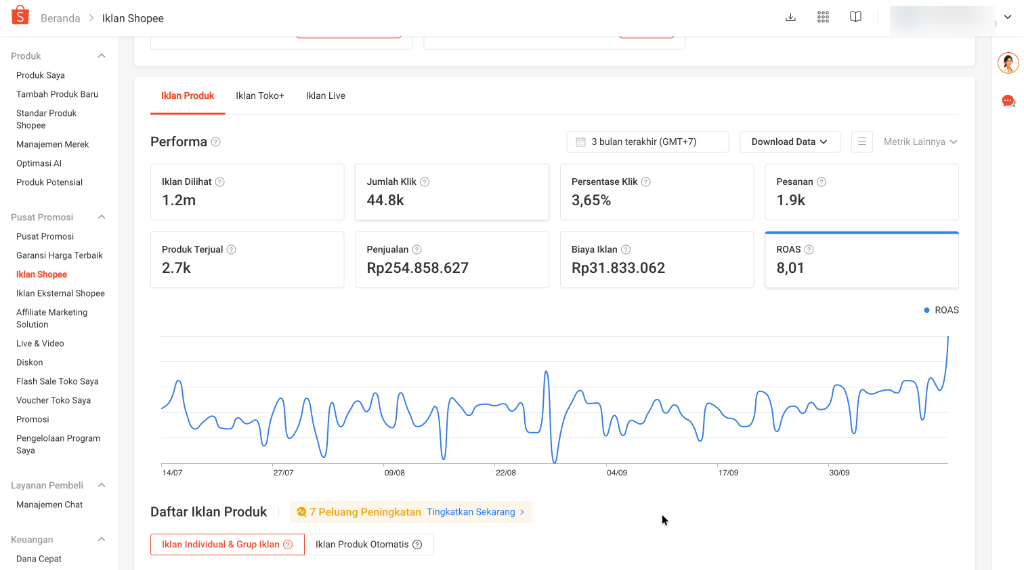
Task: Open Affiliate Marketing Solution
Action: (52, 319)
